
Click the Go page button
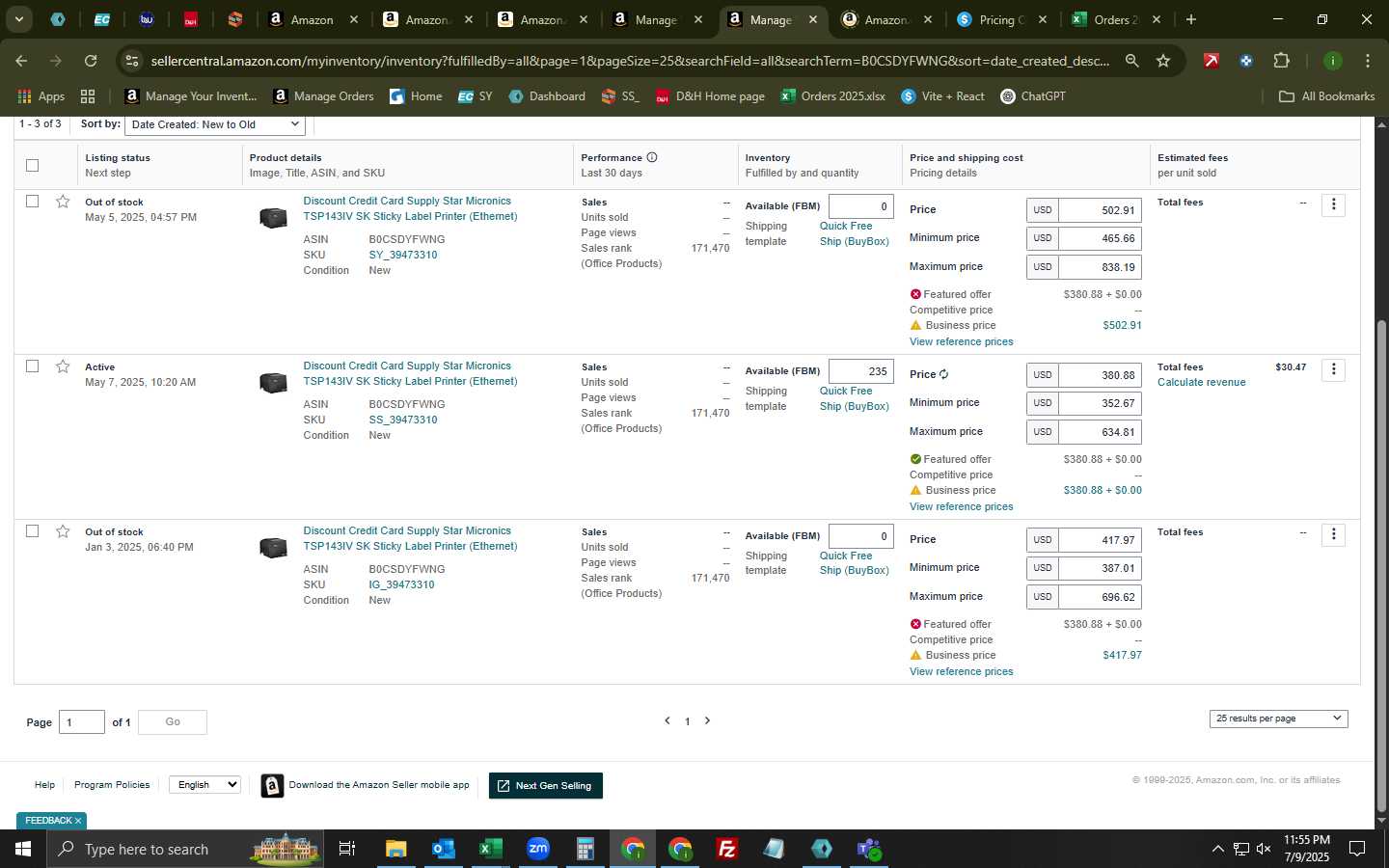173,722
